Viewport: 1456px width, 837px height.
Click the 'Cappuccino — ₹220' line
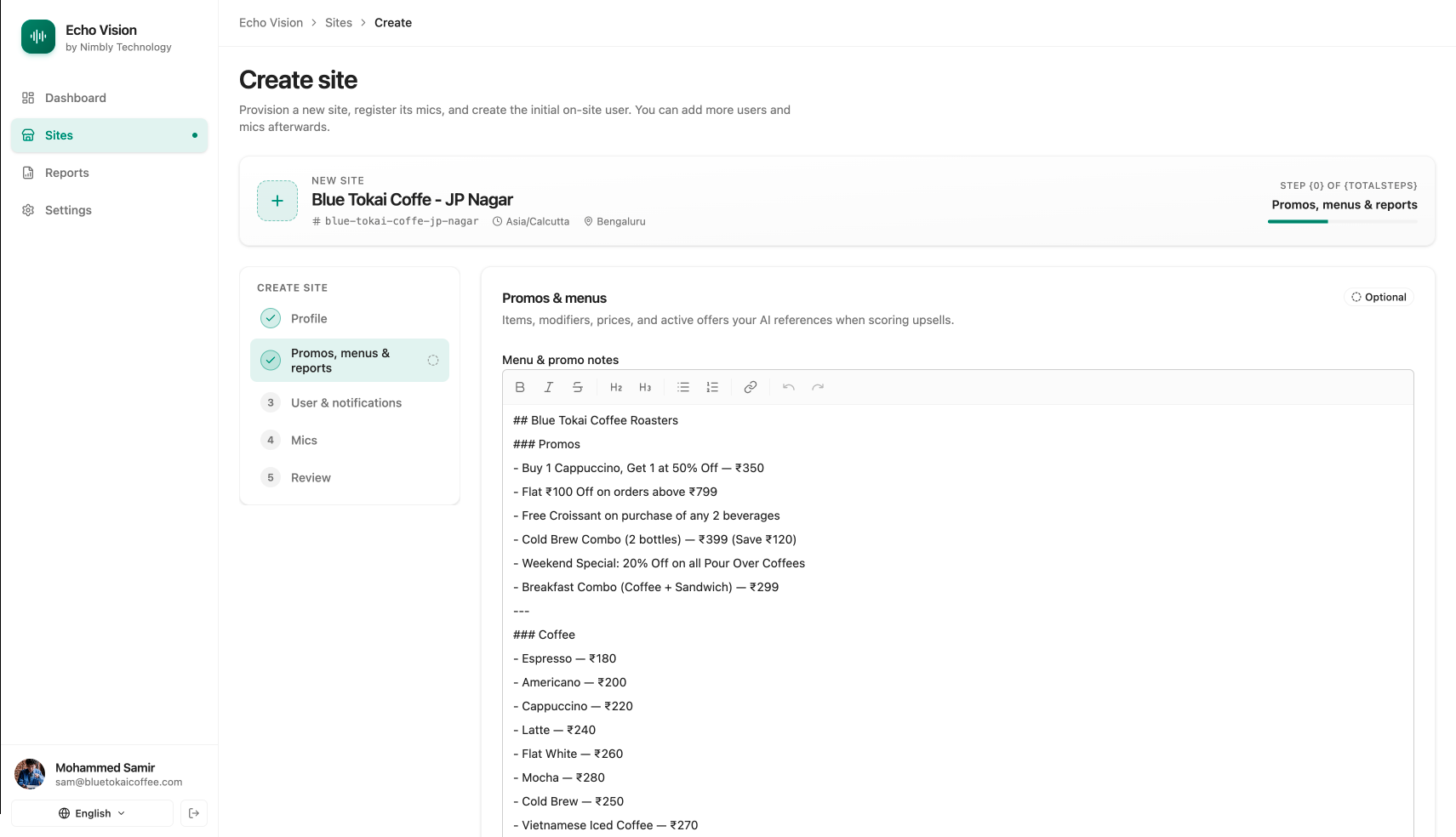coord(574,706)
